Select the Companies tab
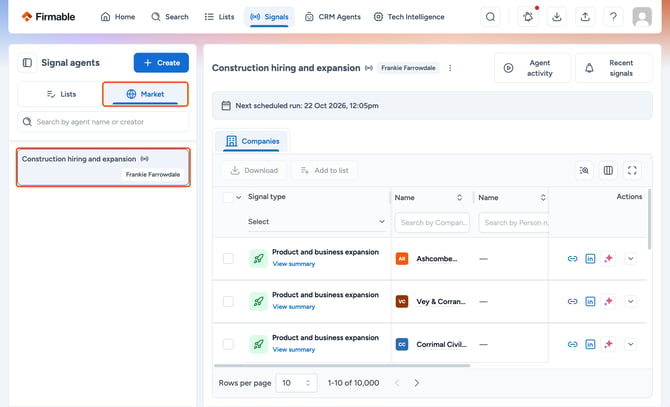The image size is (670, 407). pos(252,141)
